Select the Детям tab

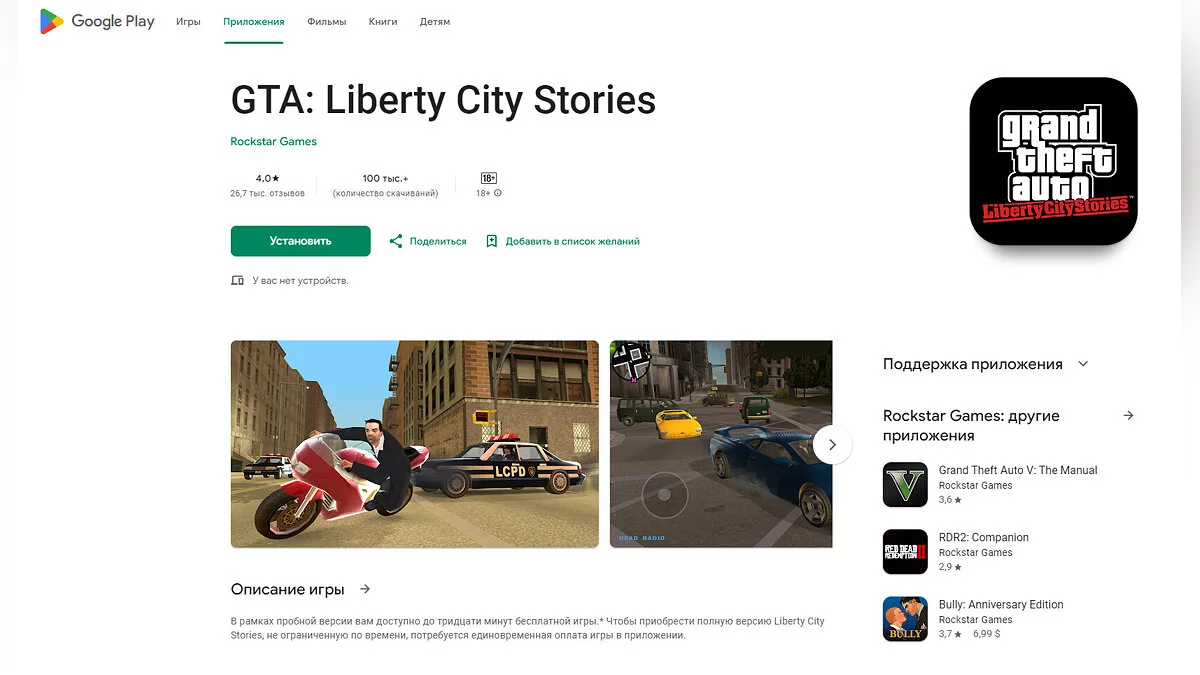point(435,21)
